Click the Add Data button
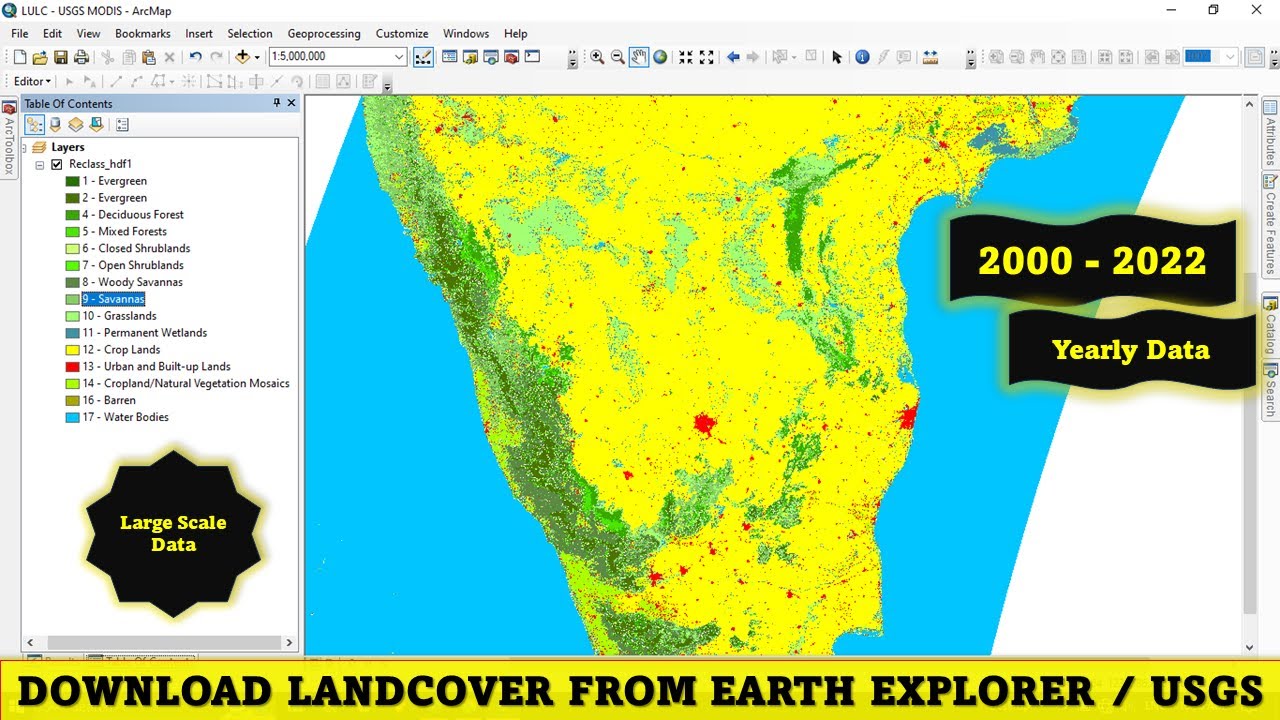 point(242,58)
